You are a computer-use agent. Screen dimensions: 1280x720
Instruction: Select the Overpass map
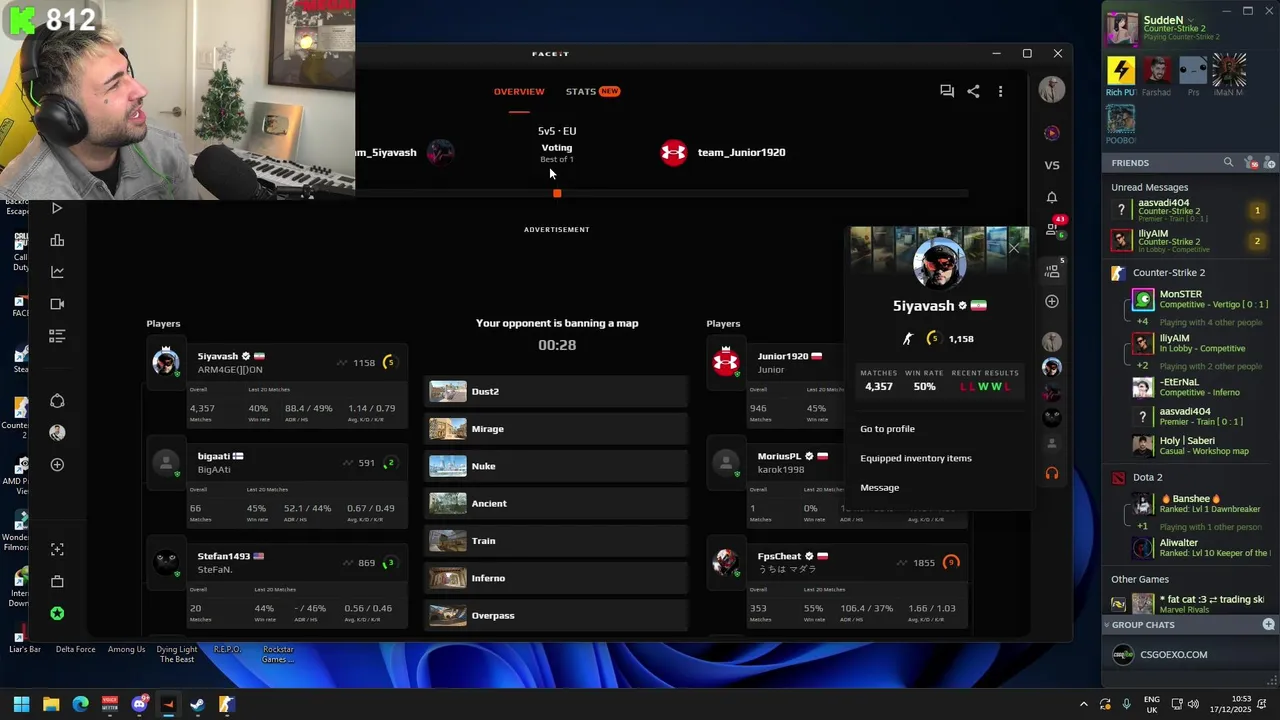point(557,615)
